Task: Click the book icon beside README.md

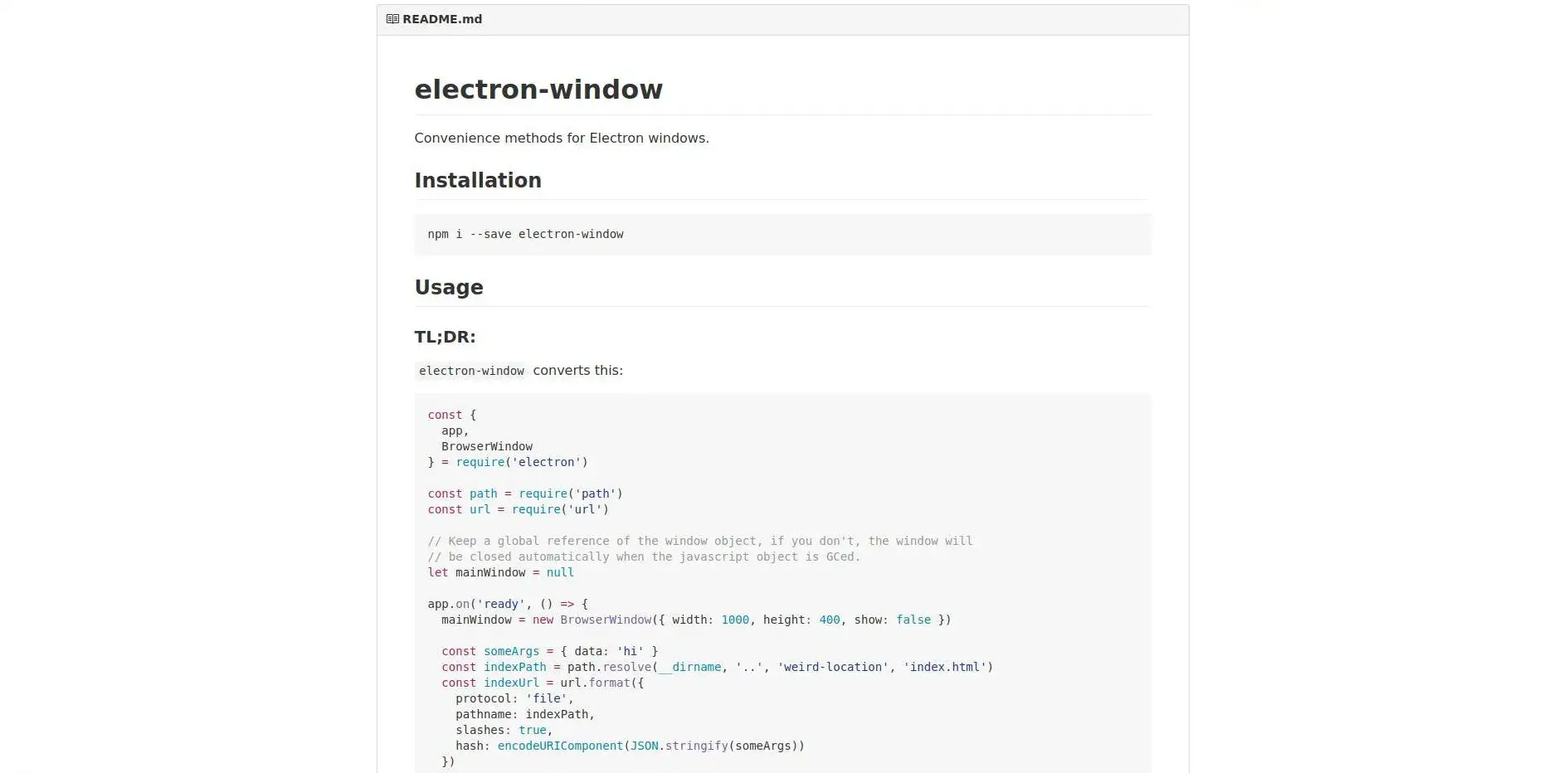Action: pyautogui.click(x=392, y=19)
